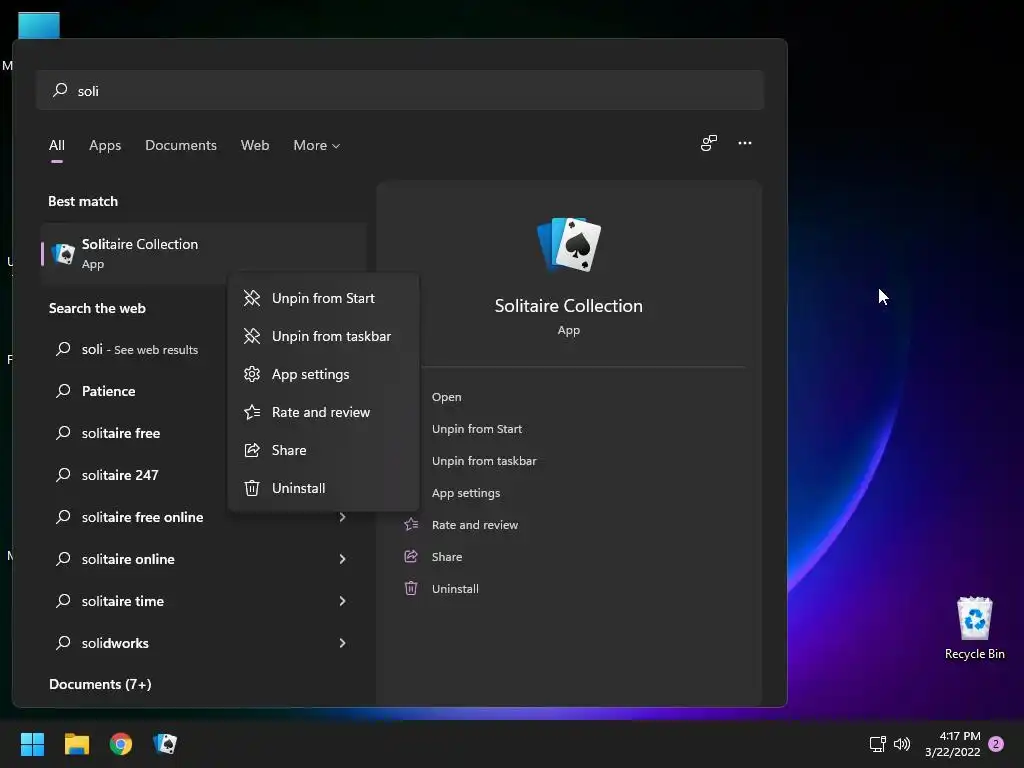Click the network icon in the system tray
Image resolution: width=1024 pixels, height=768 pixels.
[877, 744]
